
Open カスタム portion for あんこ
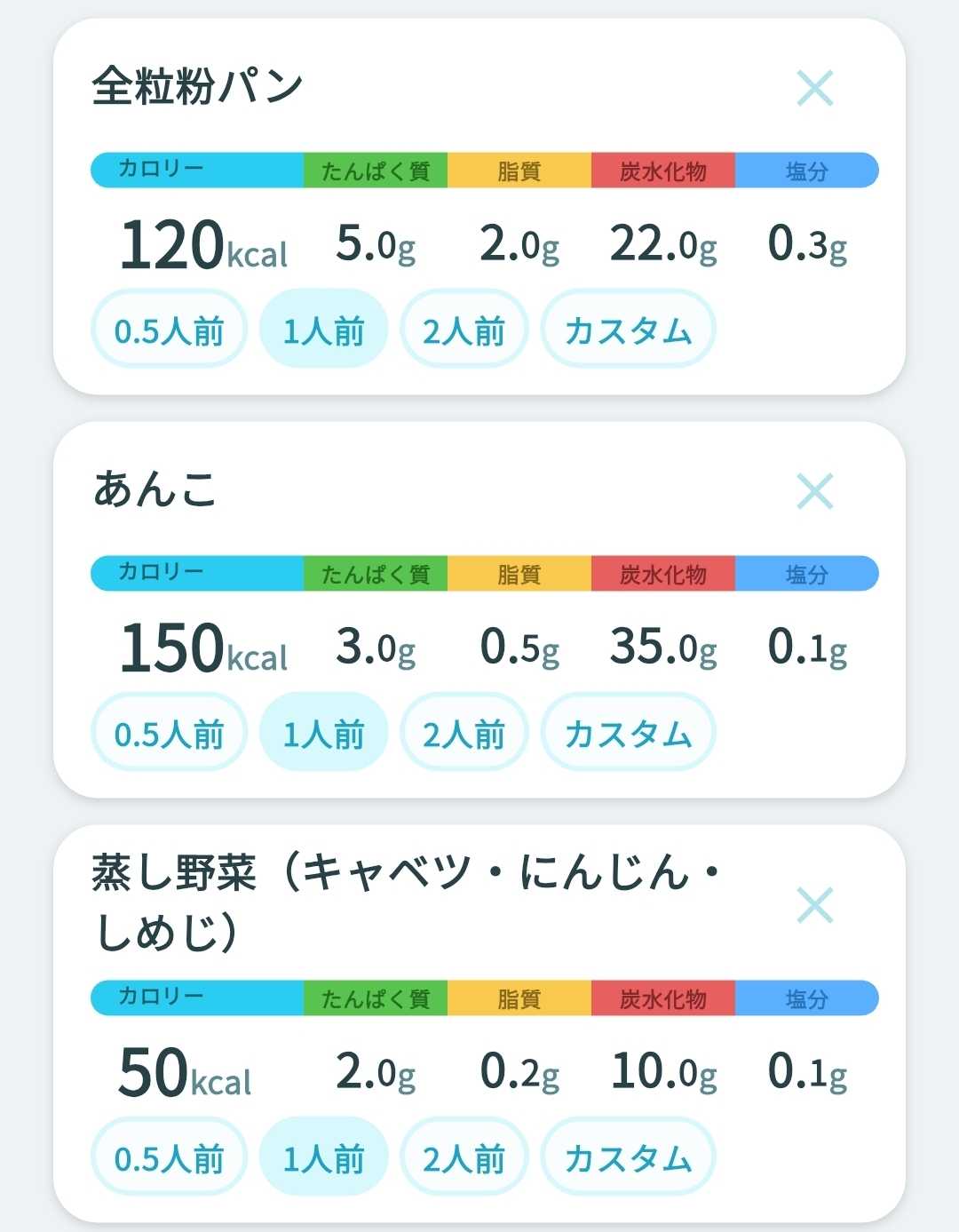[x=628, y=734]
